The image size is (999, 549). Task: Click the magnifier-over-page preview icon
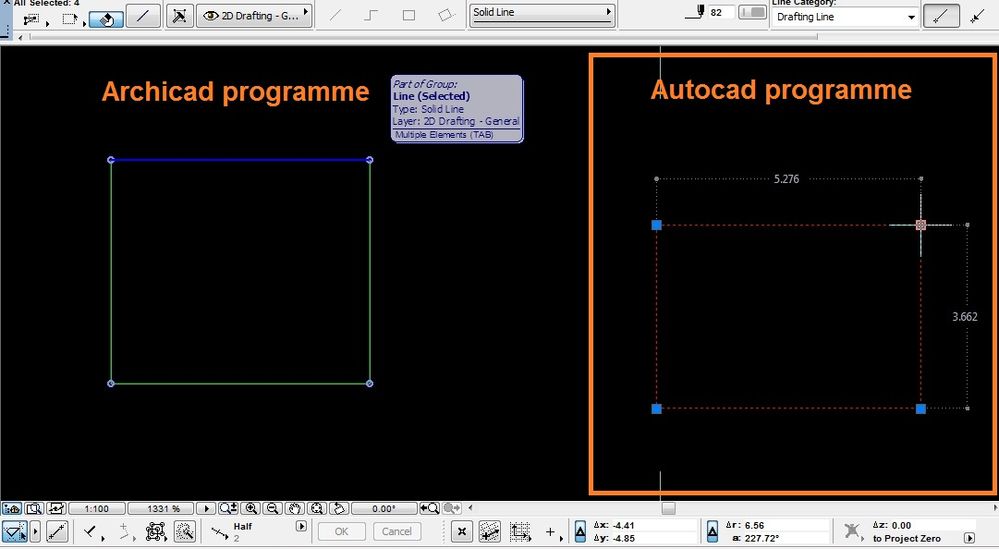[x=34, y=508]
